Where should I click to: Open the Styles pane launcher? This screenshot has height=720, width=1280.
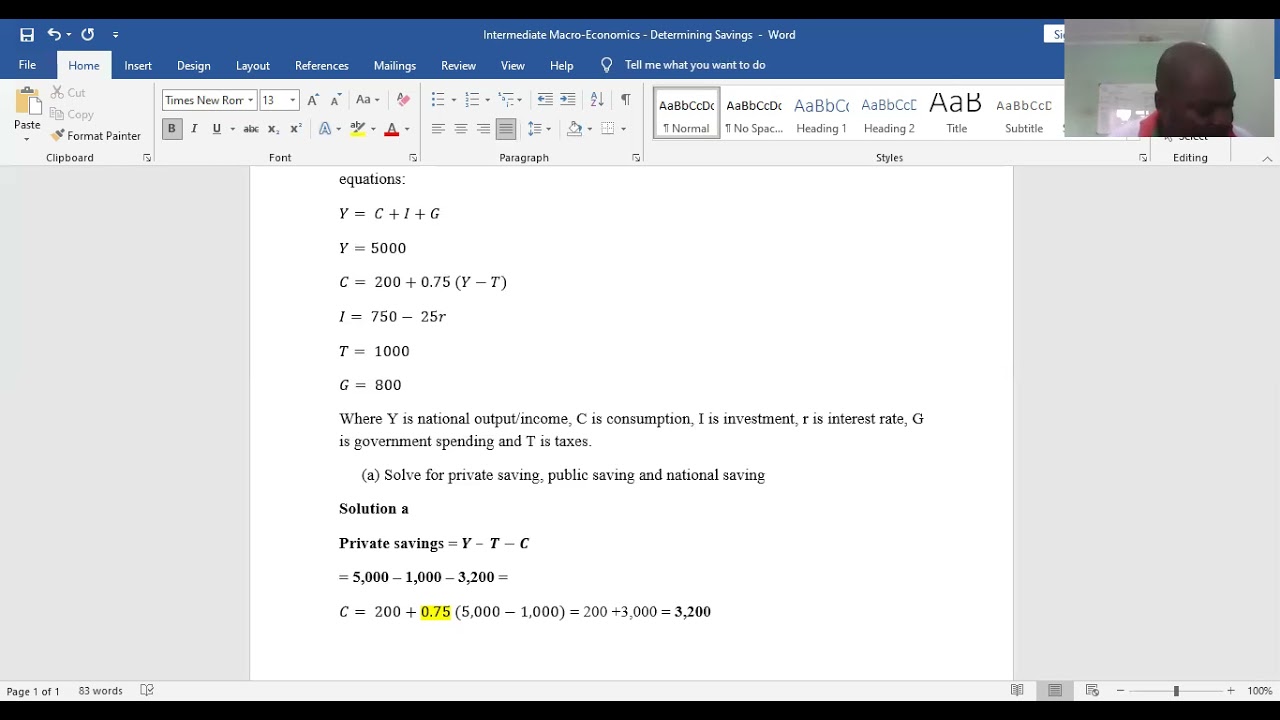(x=1143, y=158)
